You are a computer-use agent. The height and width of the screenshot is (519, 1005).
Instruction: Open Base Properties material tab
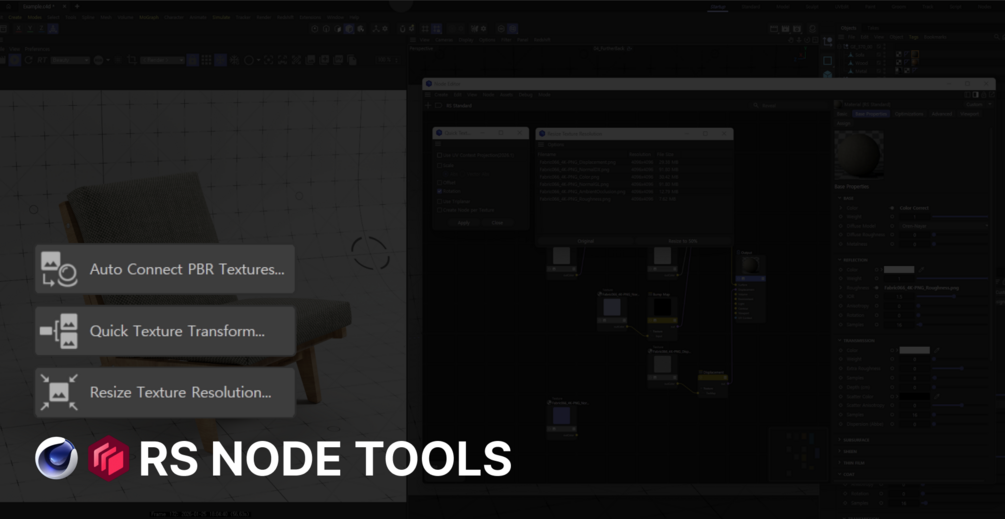pyautogui.click(x=872, y=113)
